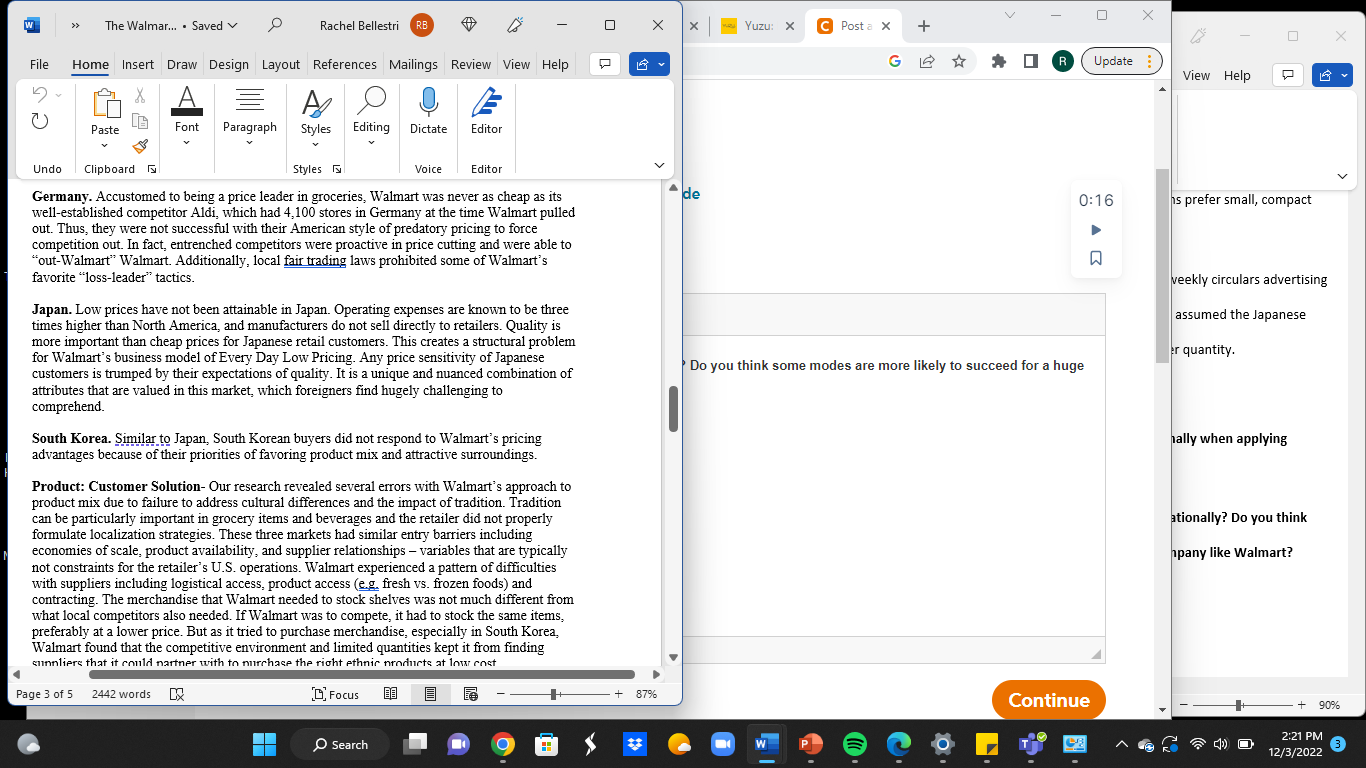
Task: Check spelling via proofing status icon
Action: [x=176, y=693]
